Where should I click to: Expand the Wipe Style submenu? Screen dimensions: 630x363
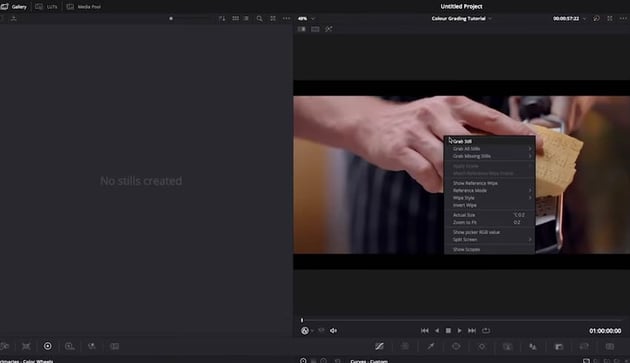489,198
